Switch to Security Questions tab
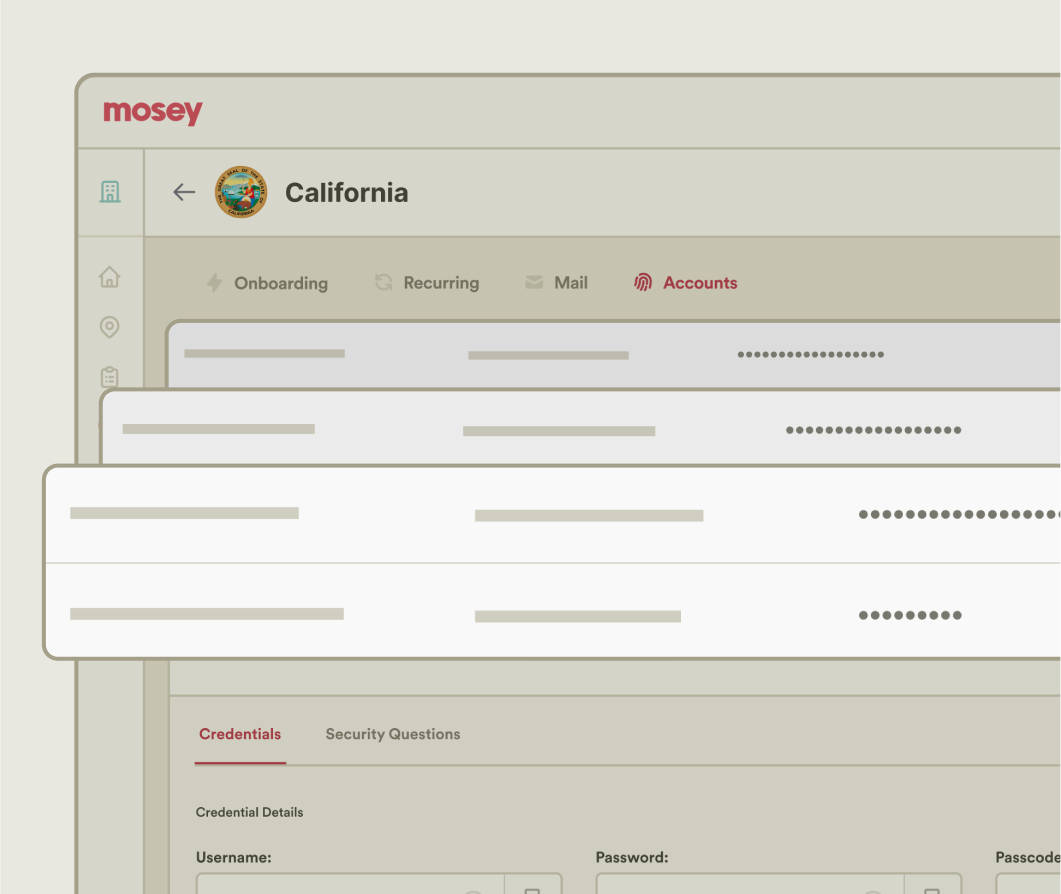 pyautogui.click(x=393, y=734)
